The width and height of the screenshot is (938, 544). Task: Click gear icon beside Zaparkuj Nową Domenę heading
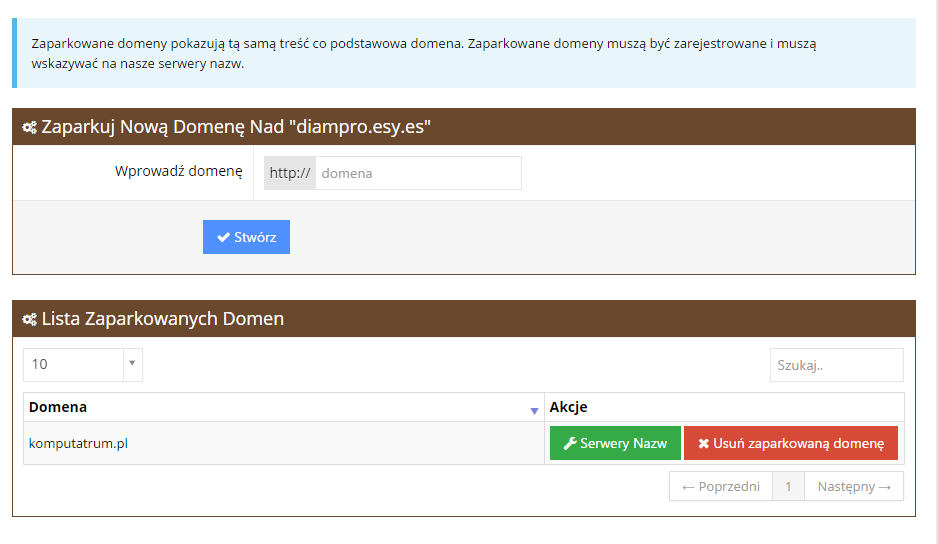29,127
